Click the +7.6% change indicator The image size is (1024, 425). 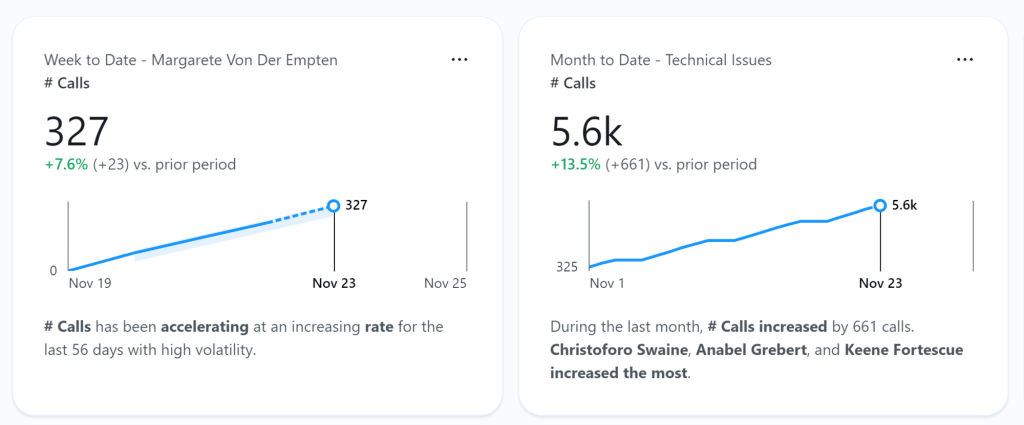66,165
